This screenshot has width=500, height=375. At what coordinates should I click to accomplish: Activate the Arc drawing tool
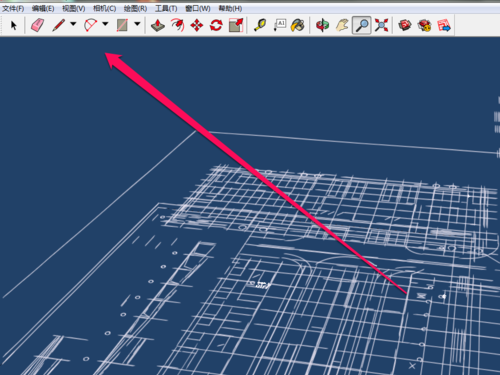pos(90,25)
